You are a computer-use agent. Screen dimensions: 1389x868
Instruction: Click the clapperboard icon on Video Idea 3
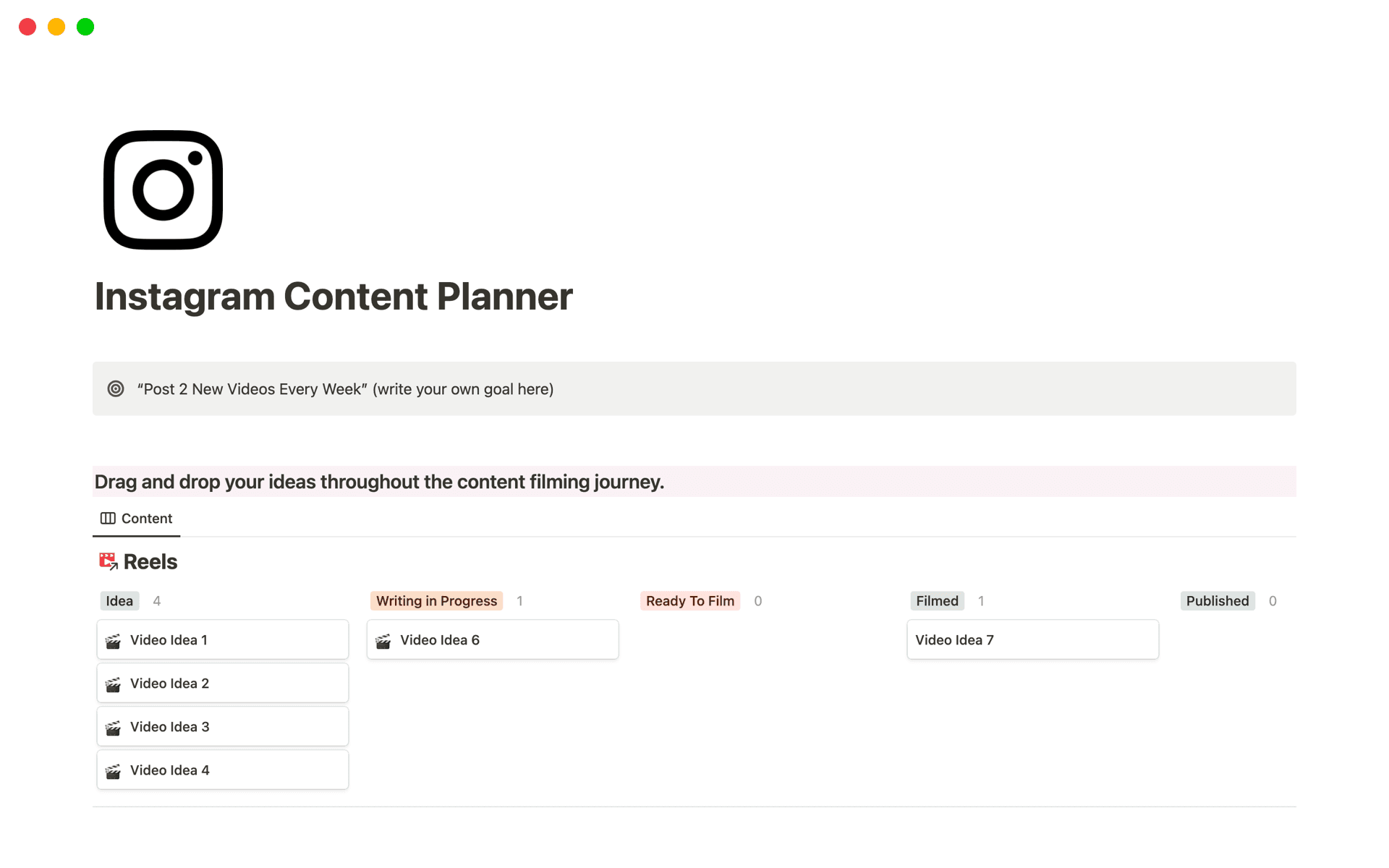coord(114,726)
